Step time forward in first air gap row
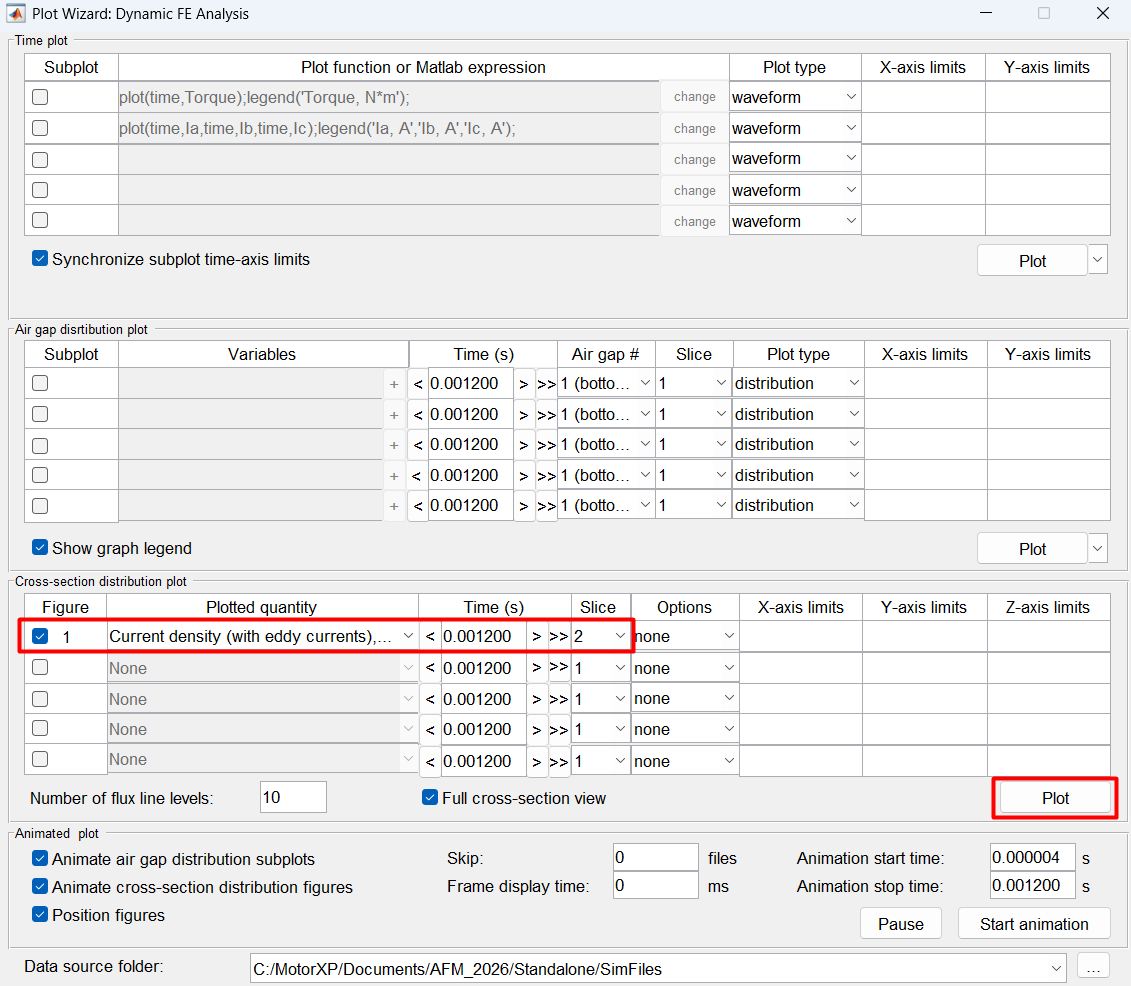Viewport: 1131px width, 986px height. pos(524,384)
